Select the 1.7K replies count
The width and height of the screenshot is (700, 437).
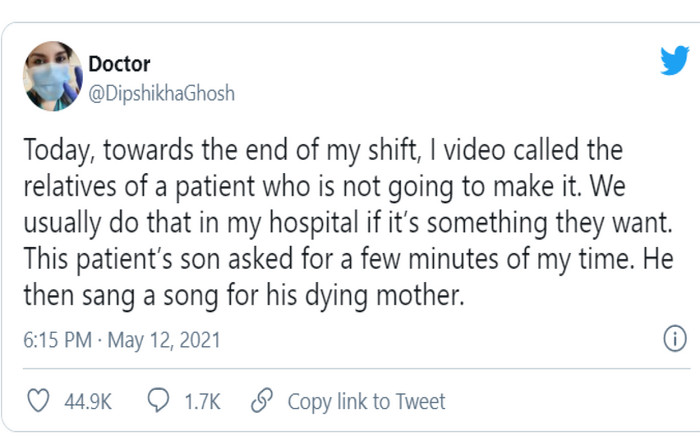point(203,401)
